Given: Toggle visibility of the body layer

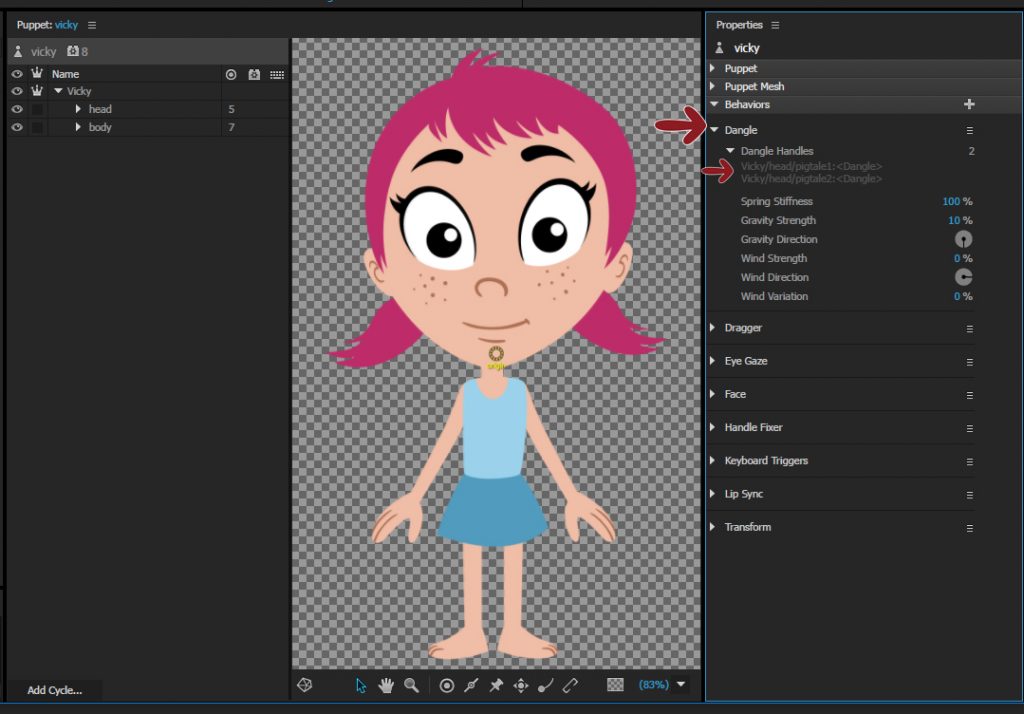Looking at the screenshot, I should (x=16, y=127).
